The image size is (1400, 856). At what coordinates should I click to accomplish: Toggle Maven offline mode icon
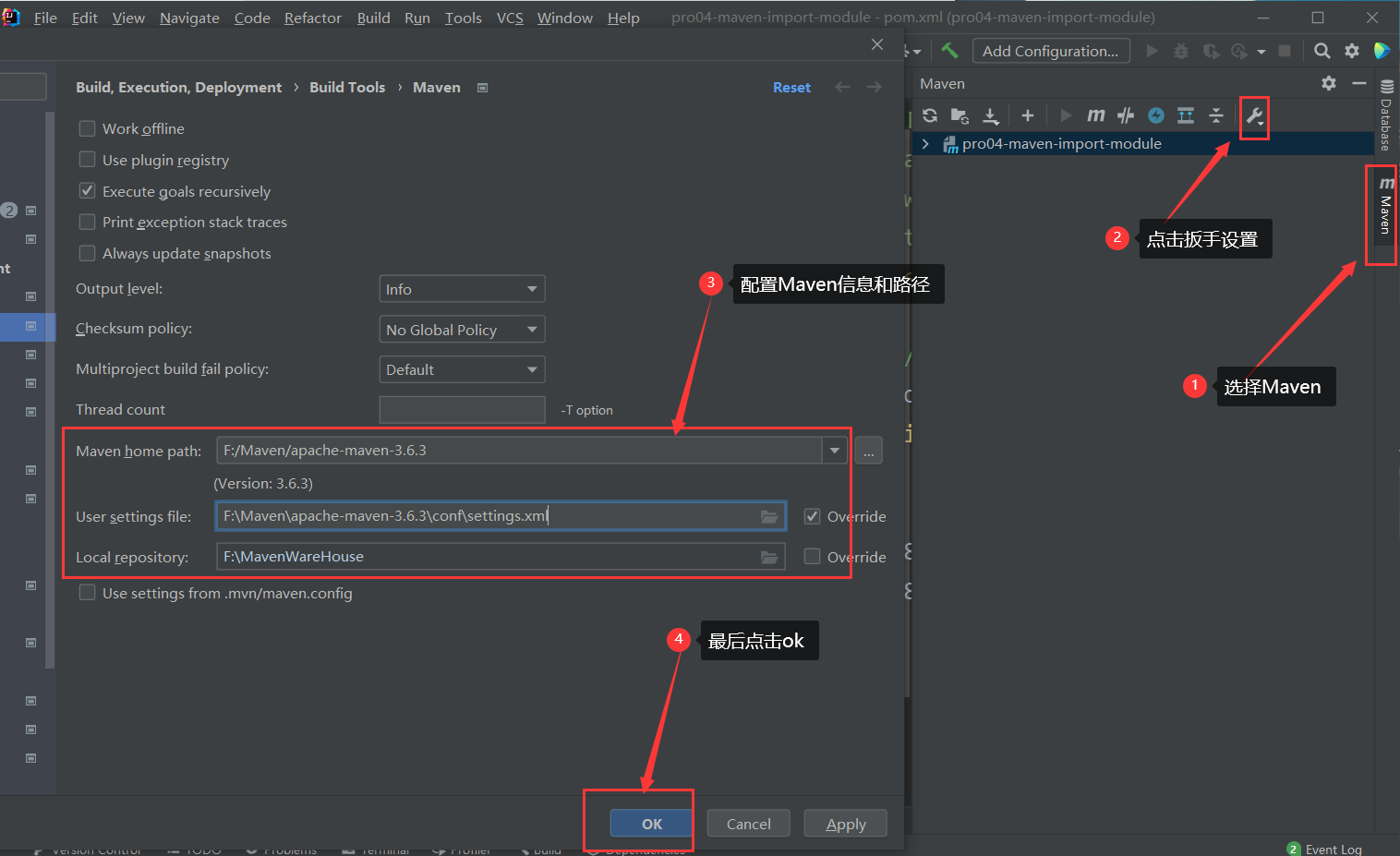pos(1126,115)
